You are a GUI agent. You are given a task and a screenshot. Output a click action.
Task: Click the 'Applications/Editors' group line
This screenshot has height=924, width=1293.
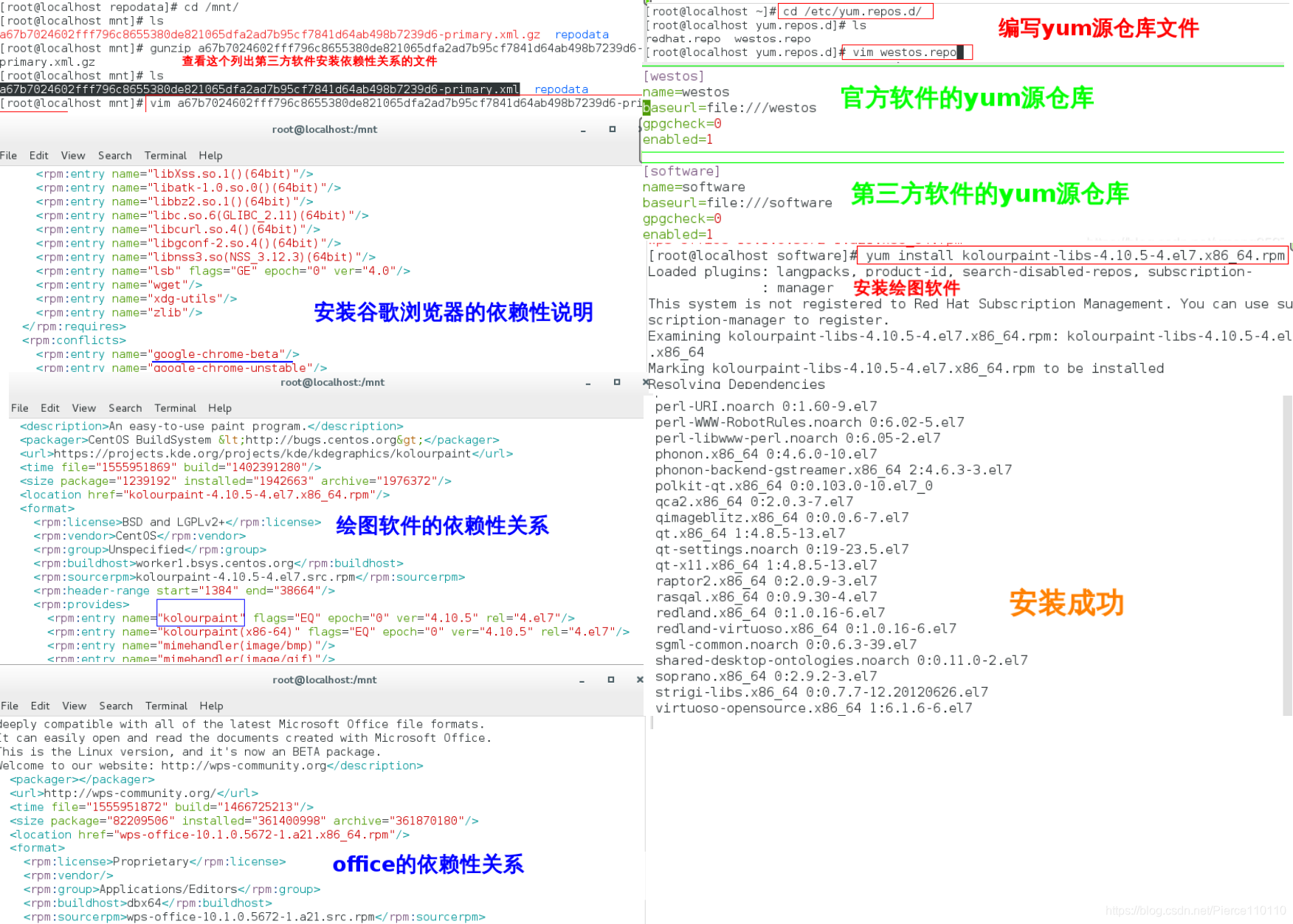(172, 889)
